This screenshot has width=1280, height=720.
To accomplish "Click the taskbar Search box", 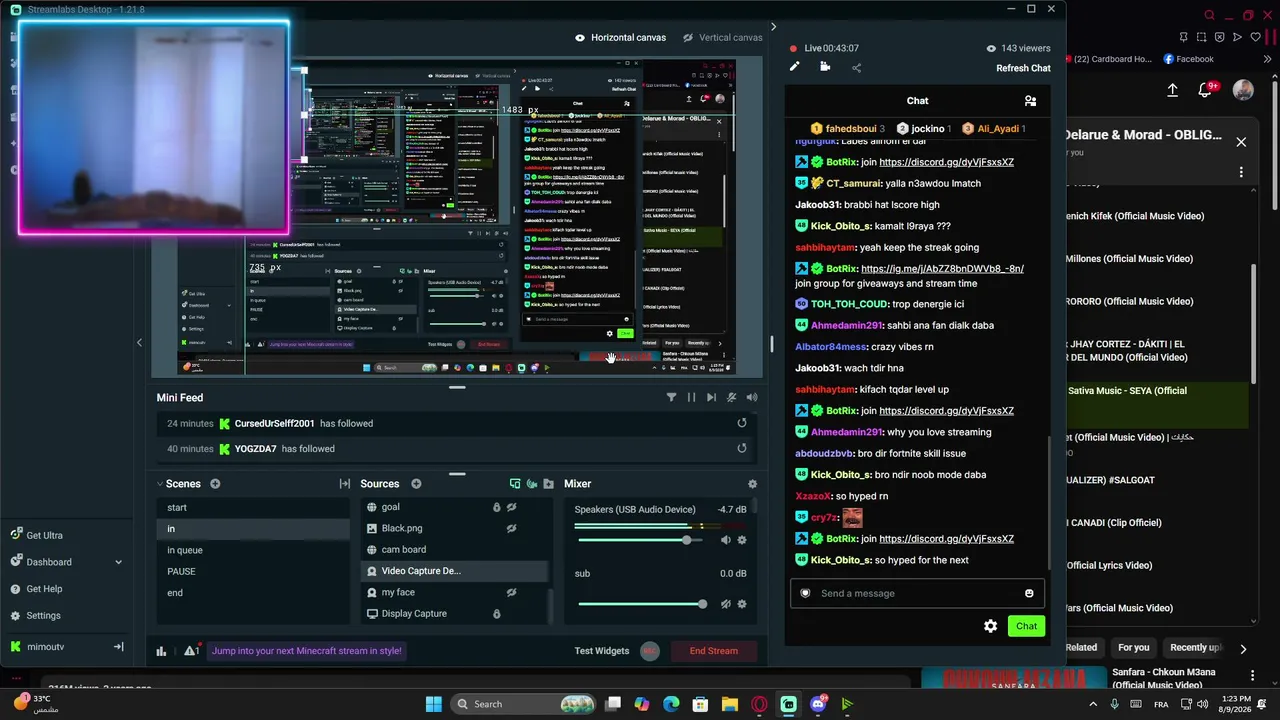I will tap(522, 704).
